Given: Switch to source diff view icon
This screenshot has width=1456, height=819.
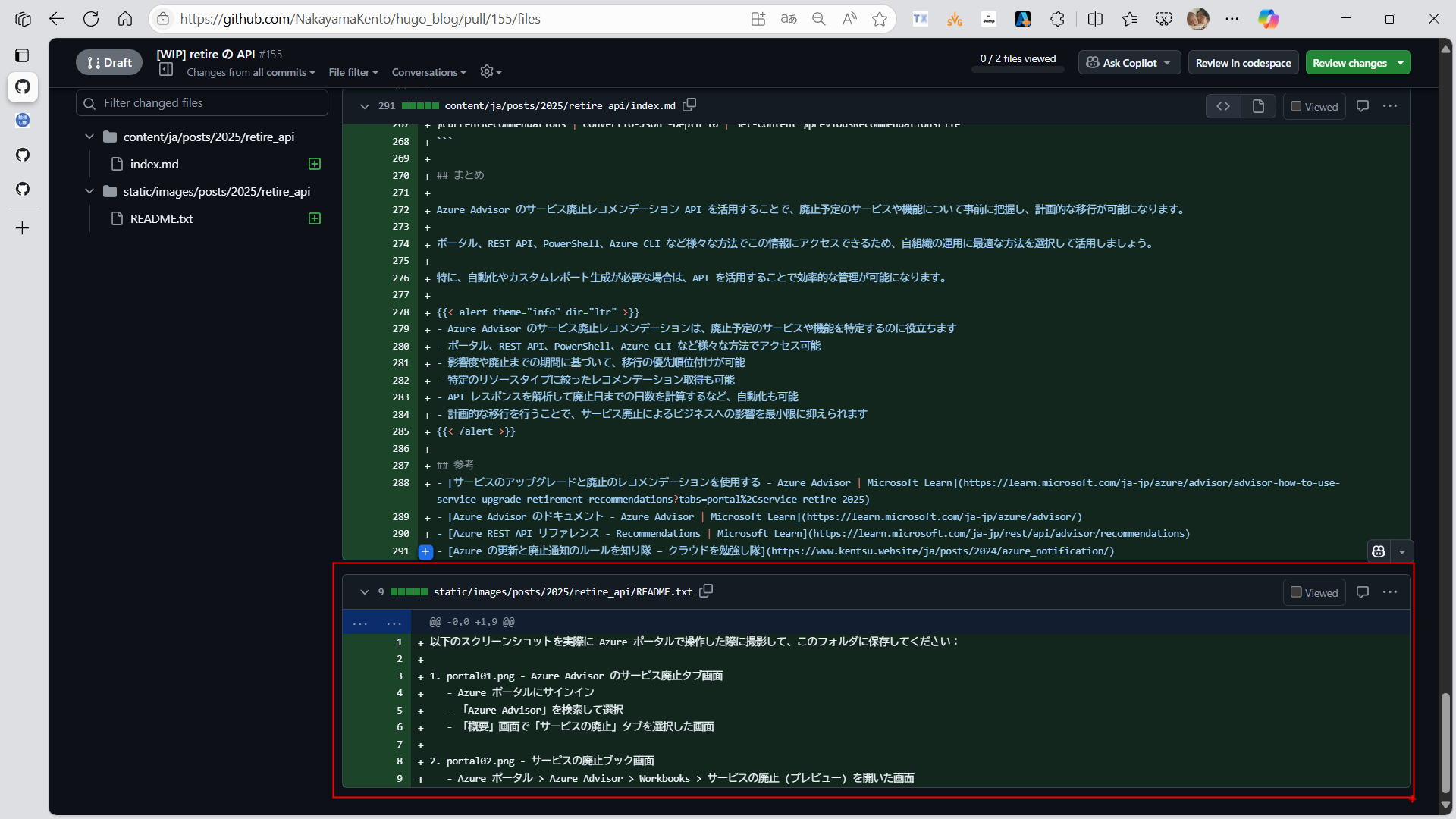Looking at the screenshot, I should click(x=1223, y=106).
